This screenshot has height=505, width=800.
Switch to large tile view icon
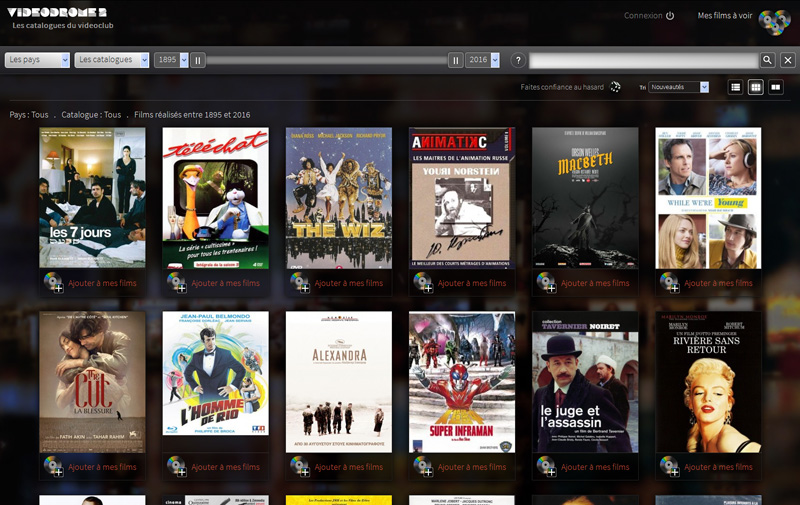pos(776,87)
